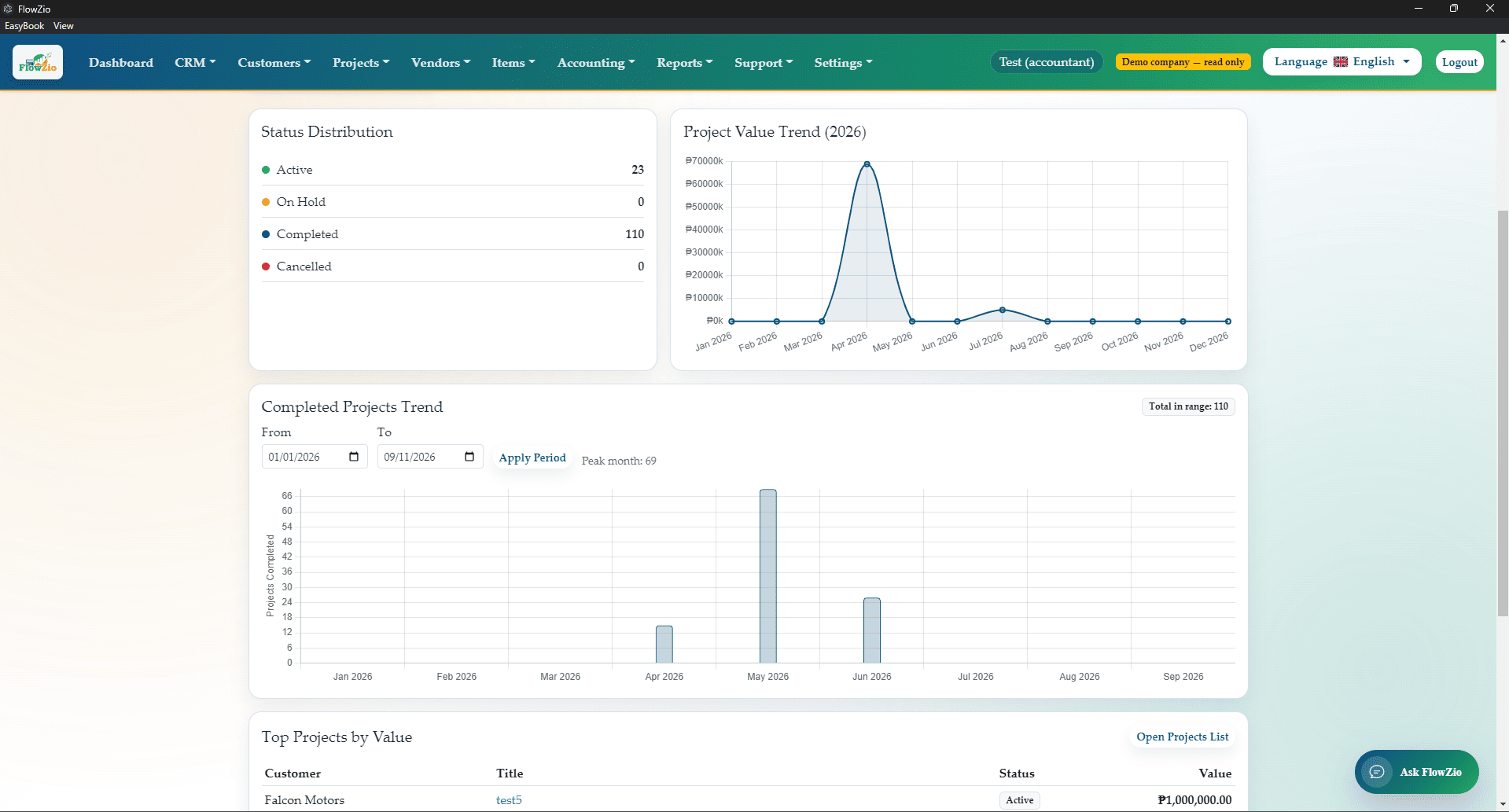Image resolution: width=1509 pixels, height=812 pixels.
Task: Expand the CRM dropdown menu
Action: pyautogui.click(x=195, y=62)
